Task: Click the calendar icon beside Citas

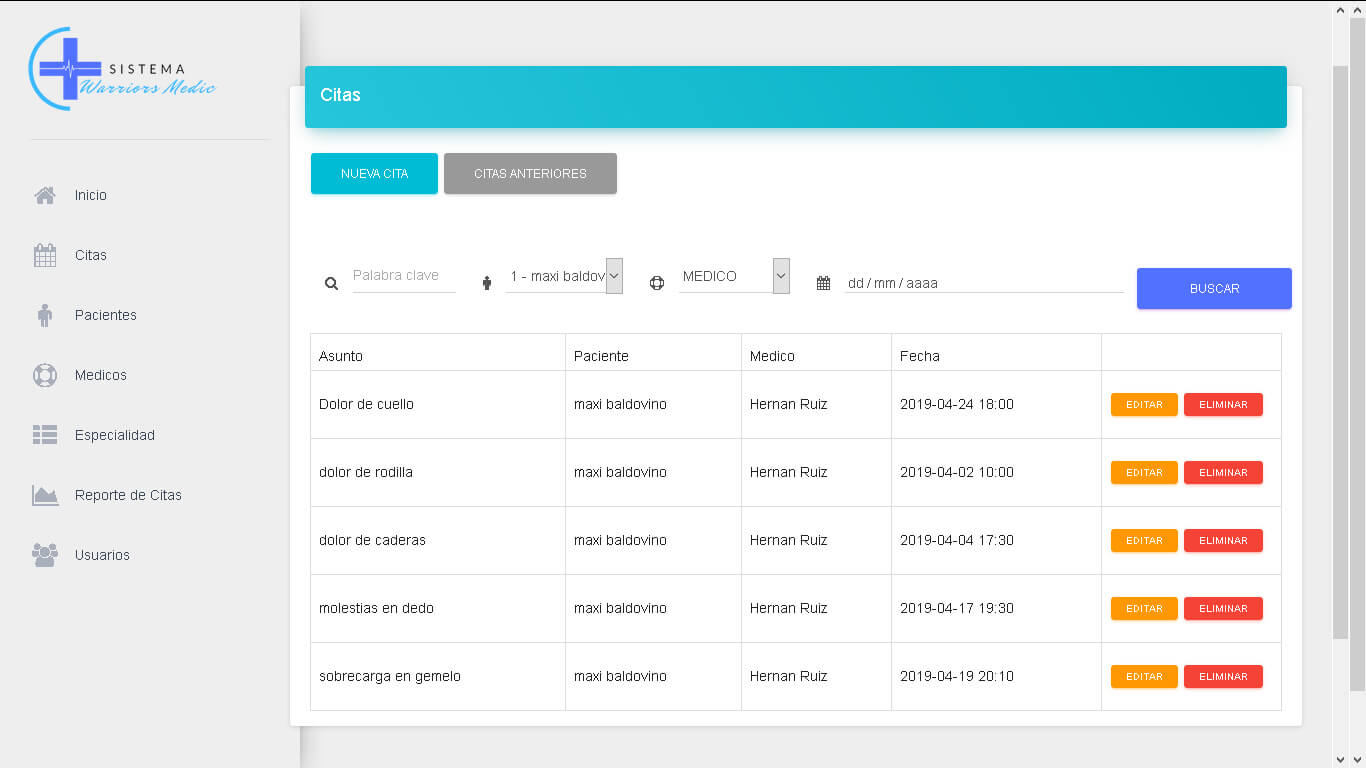Action: coord(45,255)
